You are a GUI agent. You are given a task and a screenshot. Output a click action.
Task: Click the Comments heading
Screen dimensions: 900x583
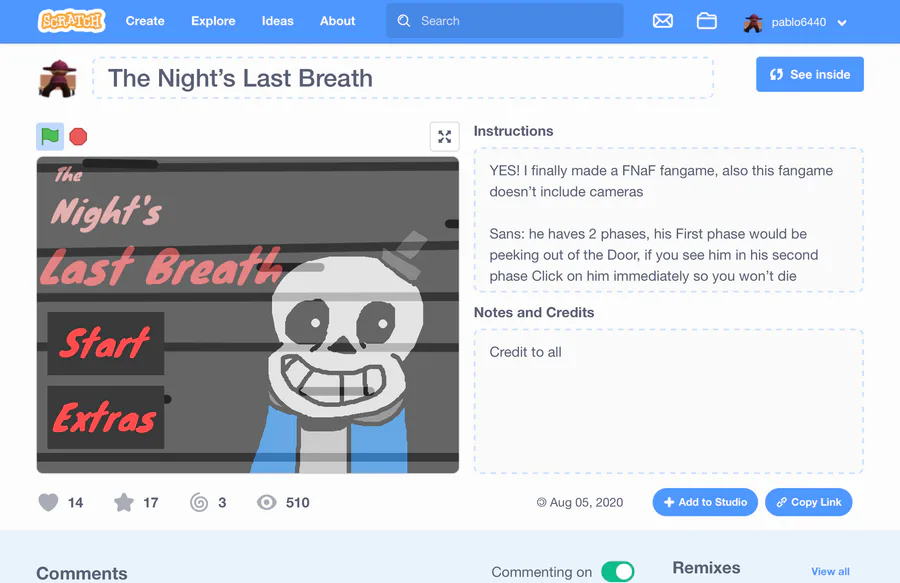(82, 573)
